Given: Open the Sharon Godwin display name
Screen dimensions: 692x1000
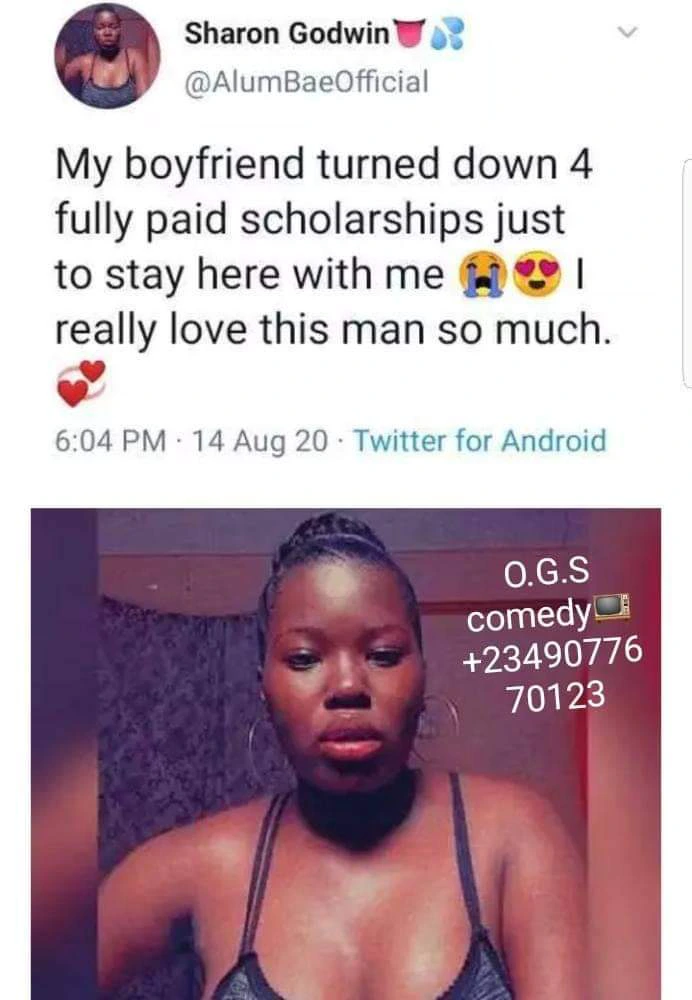Looking at the screenshot, I should [287, 33].
